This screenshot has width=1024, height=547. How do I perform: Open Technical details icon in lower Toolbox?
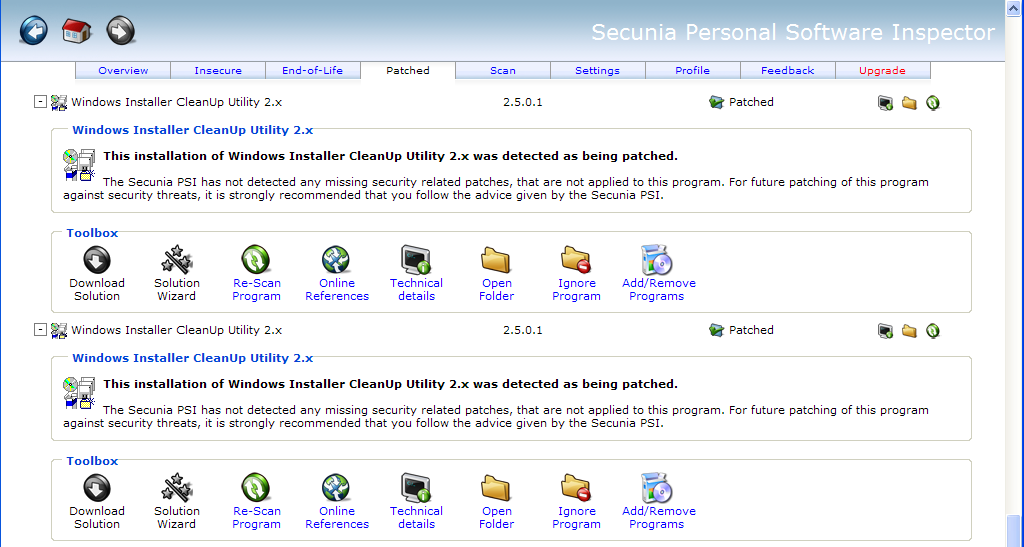click(x=416, y=488)
